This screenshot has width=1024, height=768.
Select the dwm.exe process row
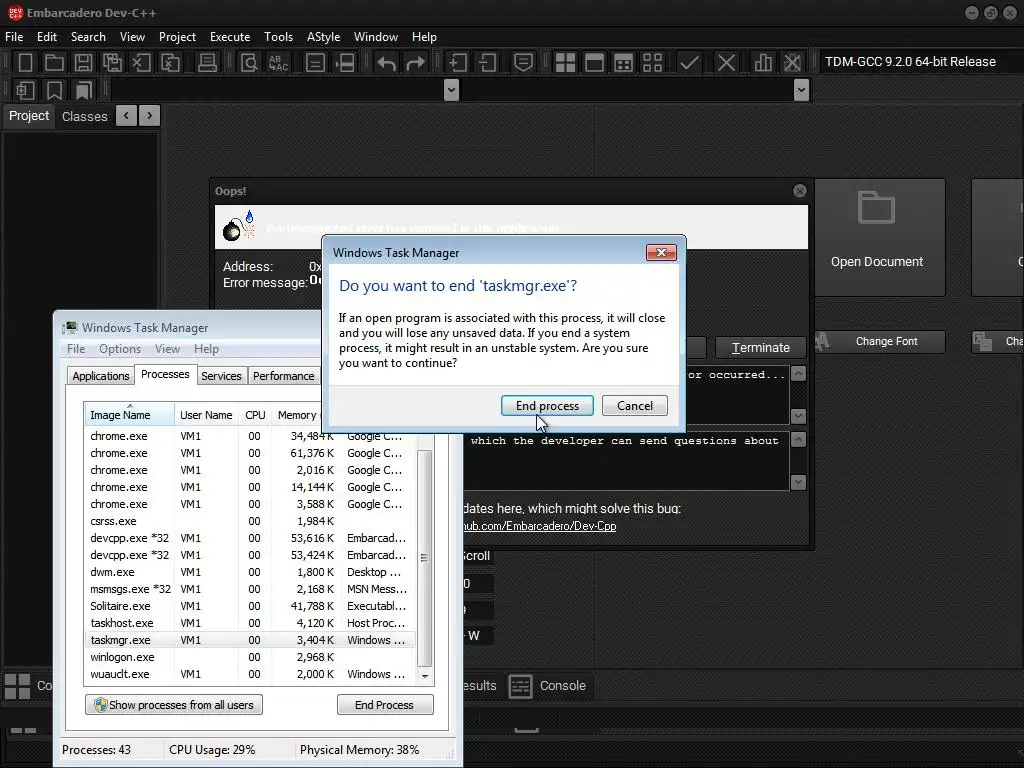249,572
